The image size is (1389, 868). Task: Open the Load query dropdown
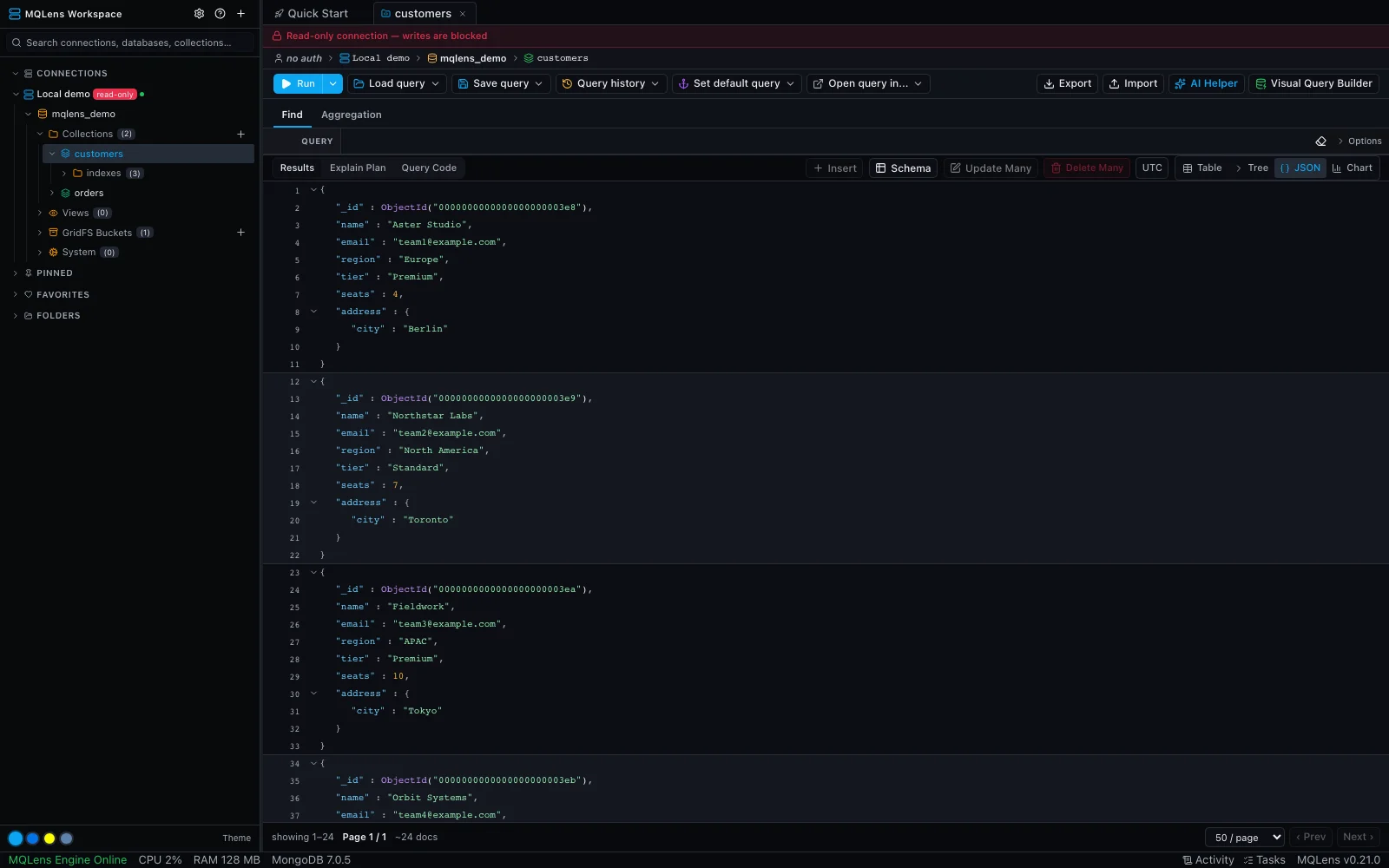tap(397, 83)
